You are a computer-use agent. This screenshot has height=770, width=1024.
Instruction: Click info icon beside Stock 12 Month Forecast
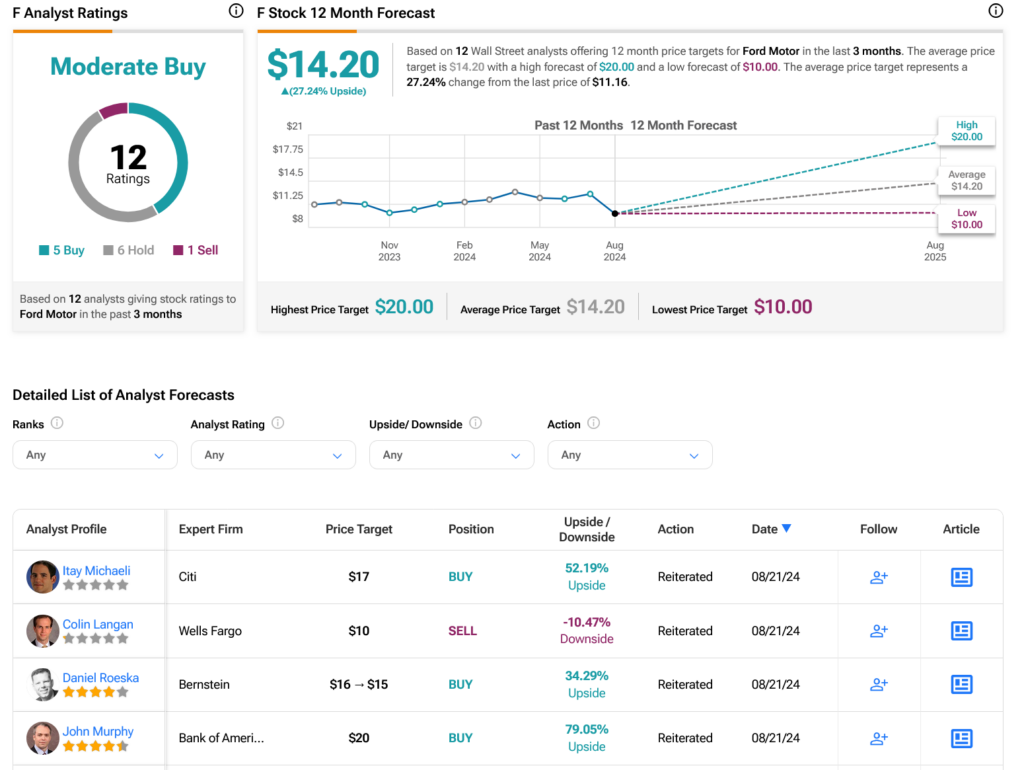[995, 11]
